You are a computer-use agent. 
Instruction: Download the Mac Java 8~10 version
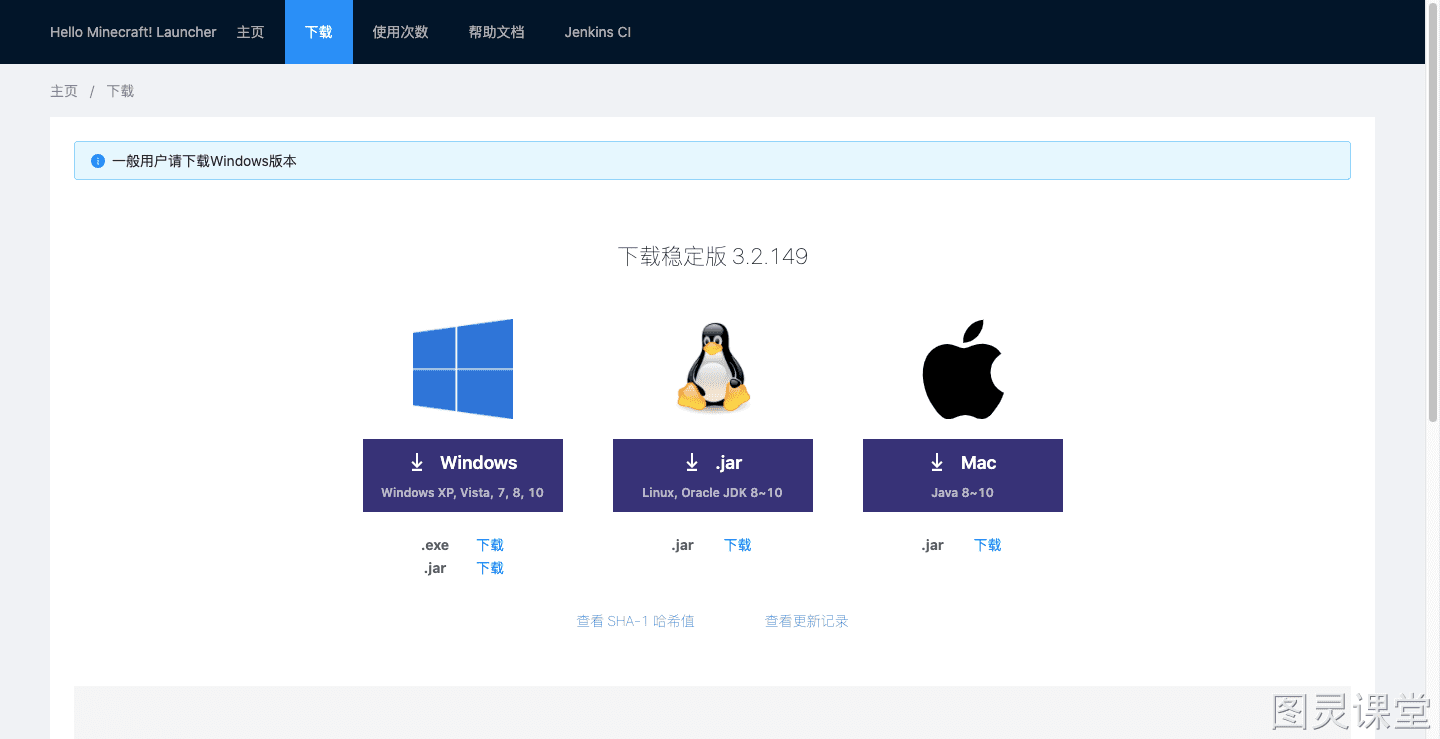click(963, 475)
